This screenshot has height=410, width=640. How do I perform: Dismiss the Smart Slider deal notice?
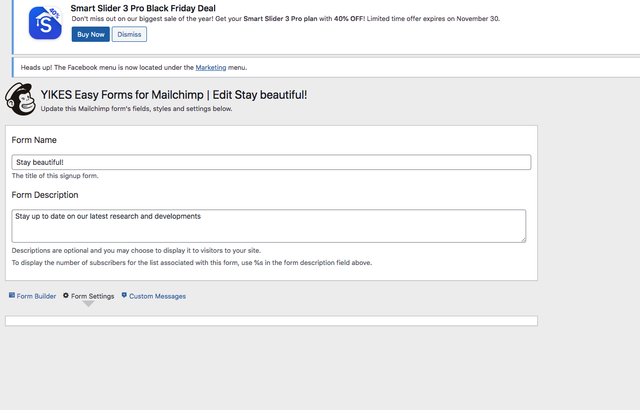pos(129,34)
